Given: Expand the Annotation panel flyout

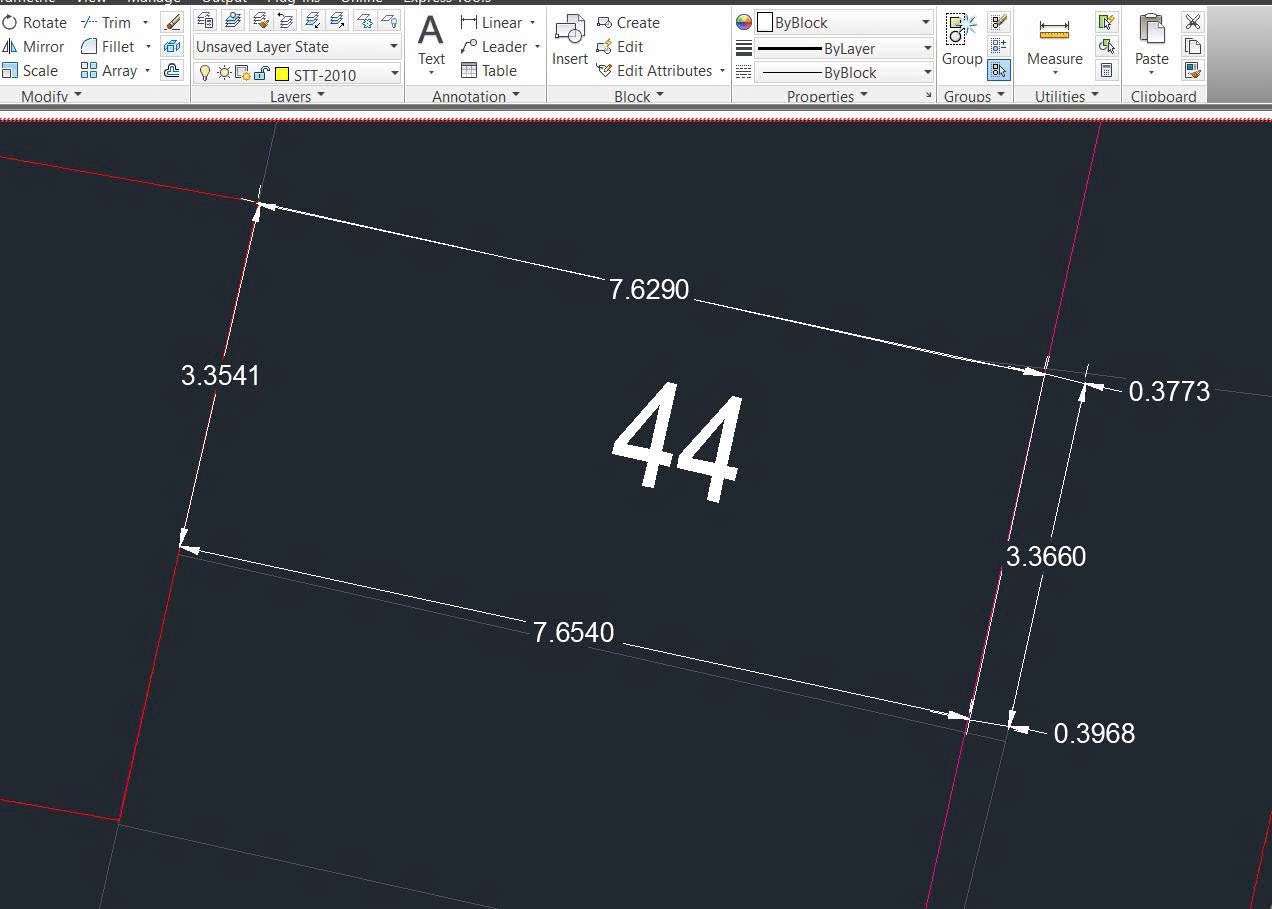Looking at the screenshot, I should (x=476, y=96).
